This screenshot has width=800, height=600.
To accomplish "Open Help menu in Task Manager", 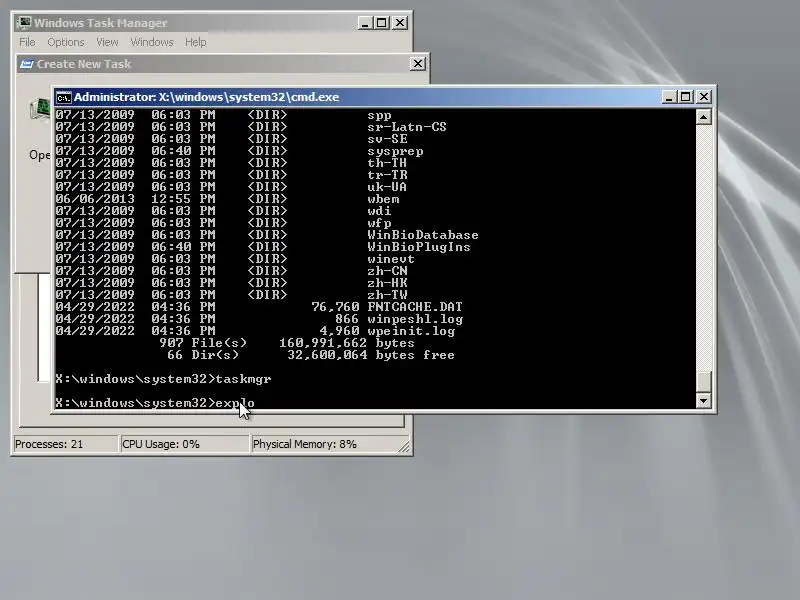I will pos(195,42).
